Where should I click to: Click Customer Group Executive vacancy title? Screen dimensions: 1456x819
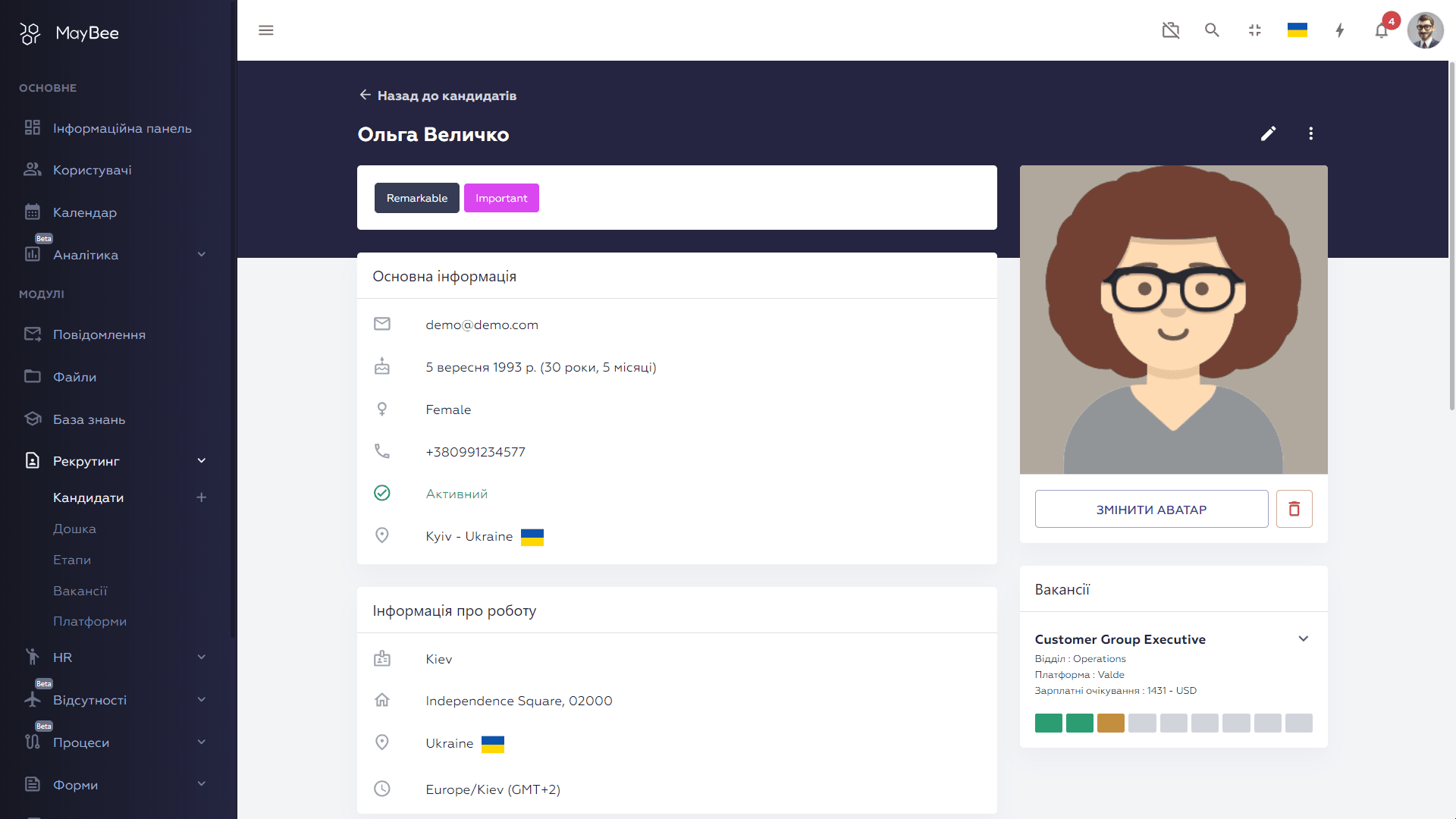[1120, 639]
